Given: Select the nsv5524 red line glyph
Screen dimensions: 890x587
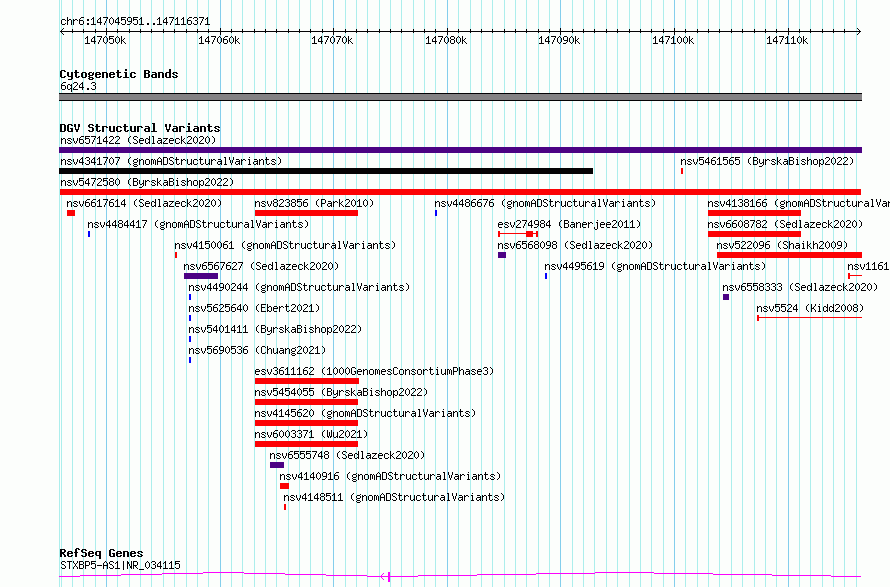Looking at the screenshot, I should (x=809, y=318).
